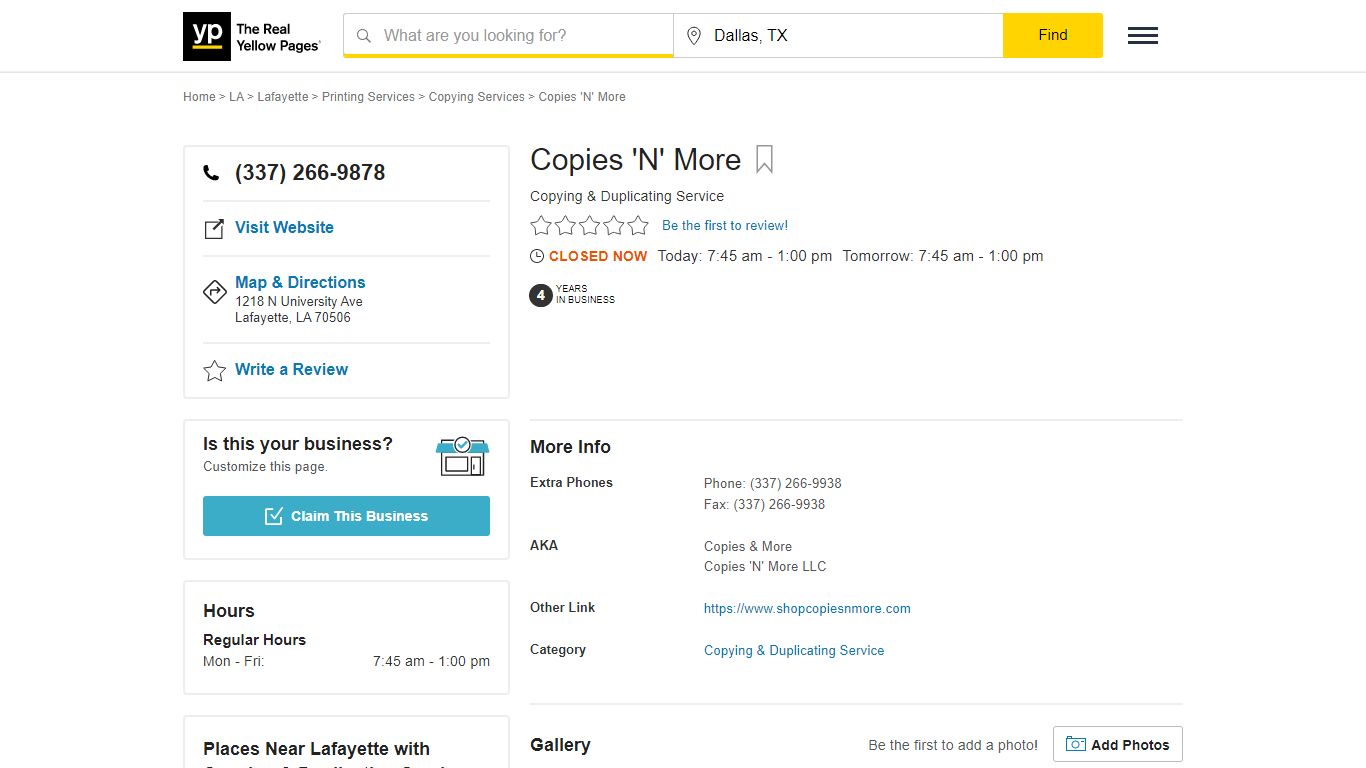Edit the Dallas, TX location field
This screenshot has width=1366, height=768.
[838, 36]
